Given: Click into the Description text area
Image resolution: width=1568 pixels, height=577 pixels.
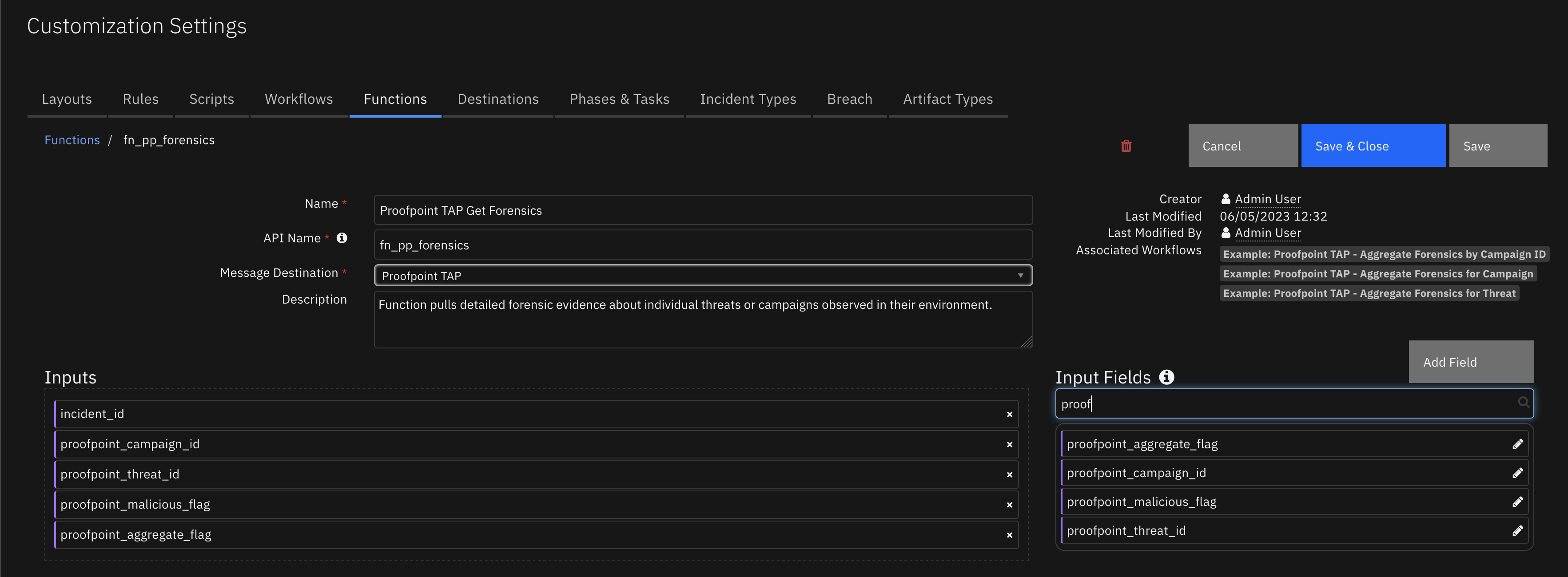Looking at the screenshot, I should [703, 320].
